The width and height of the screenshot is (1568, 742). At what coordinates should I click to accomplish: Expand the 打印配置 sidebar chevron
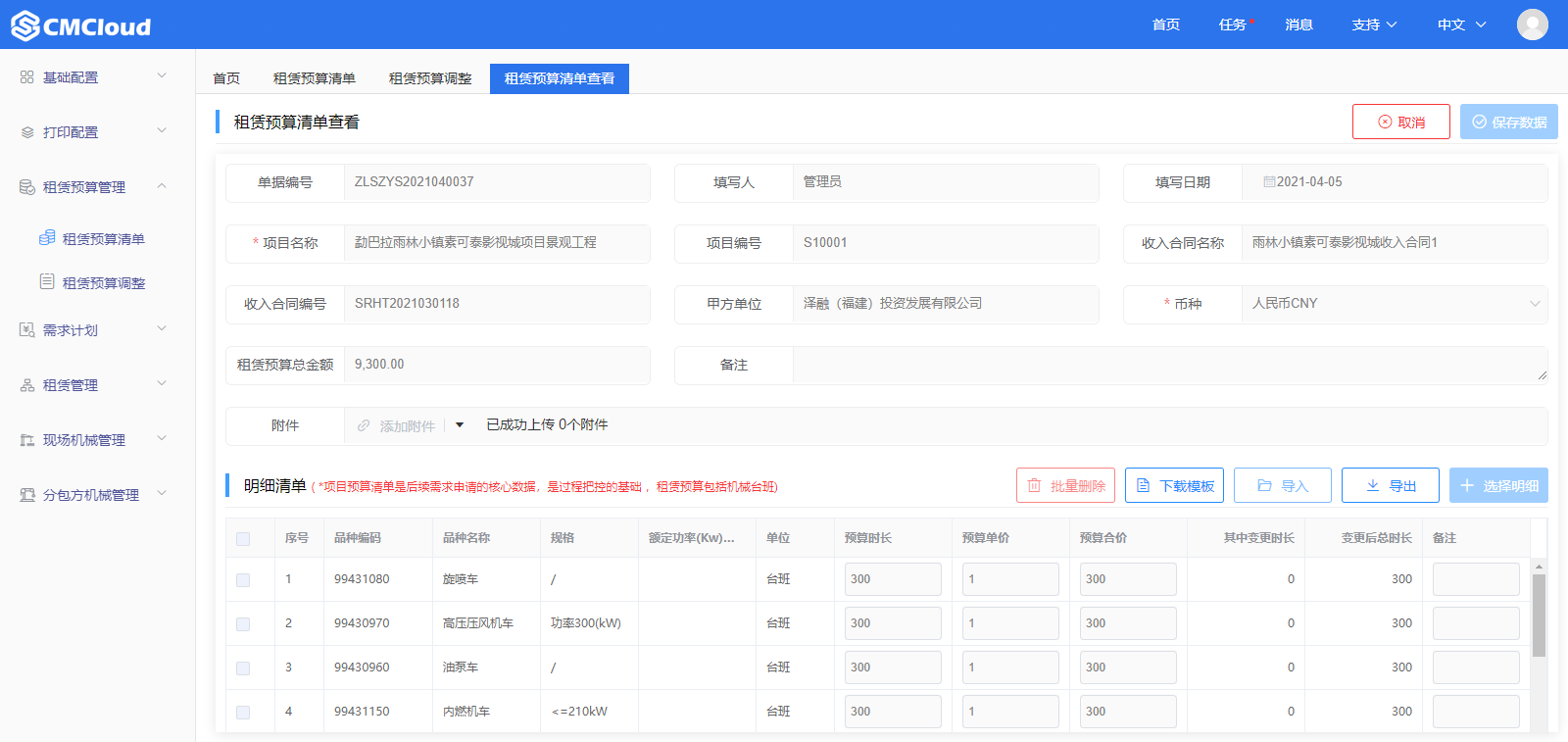162,130
